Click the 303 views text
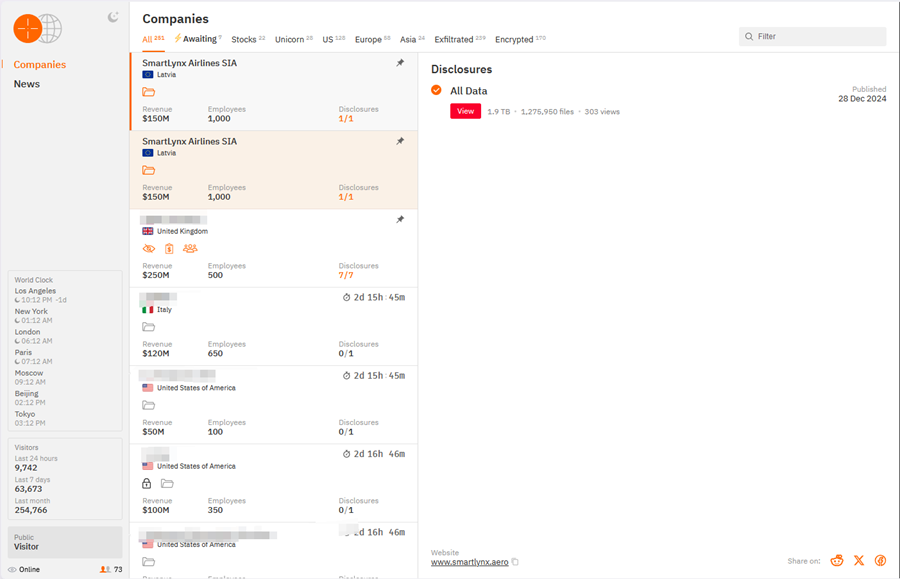The image size is (900, 579). [602, 112]
